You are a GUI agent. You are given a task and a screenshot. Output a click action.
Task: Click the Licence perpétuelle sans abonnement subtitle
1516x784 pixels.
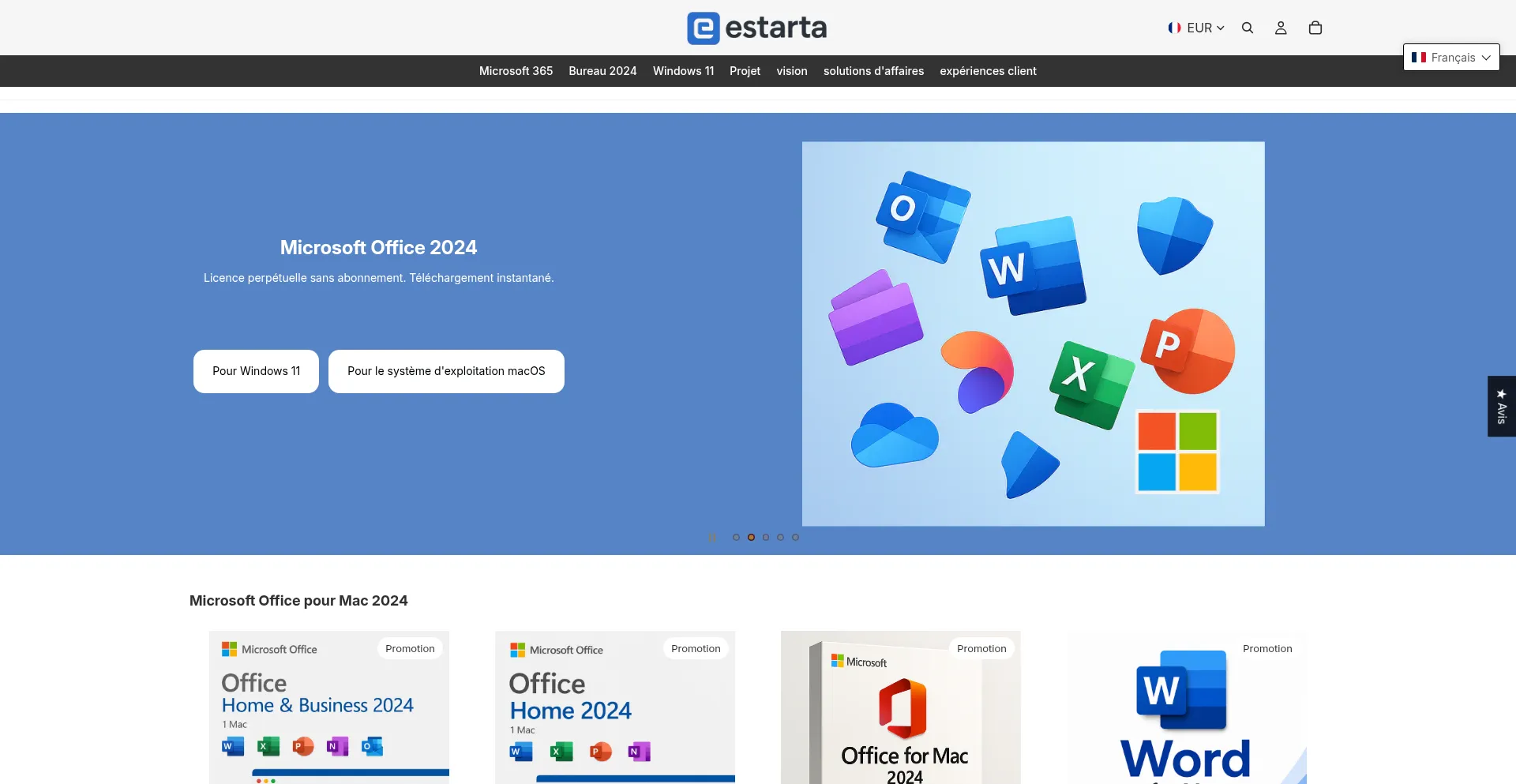(x=378, y=278)
